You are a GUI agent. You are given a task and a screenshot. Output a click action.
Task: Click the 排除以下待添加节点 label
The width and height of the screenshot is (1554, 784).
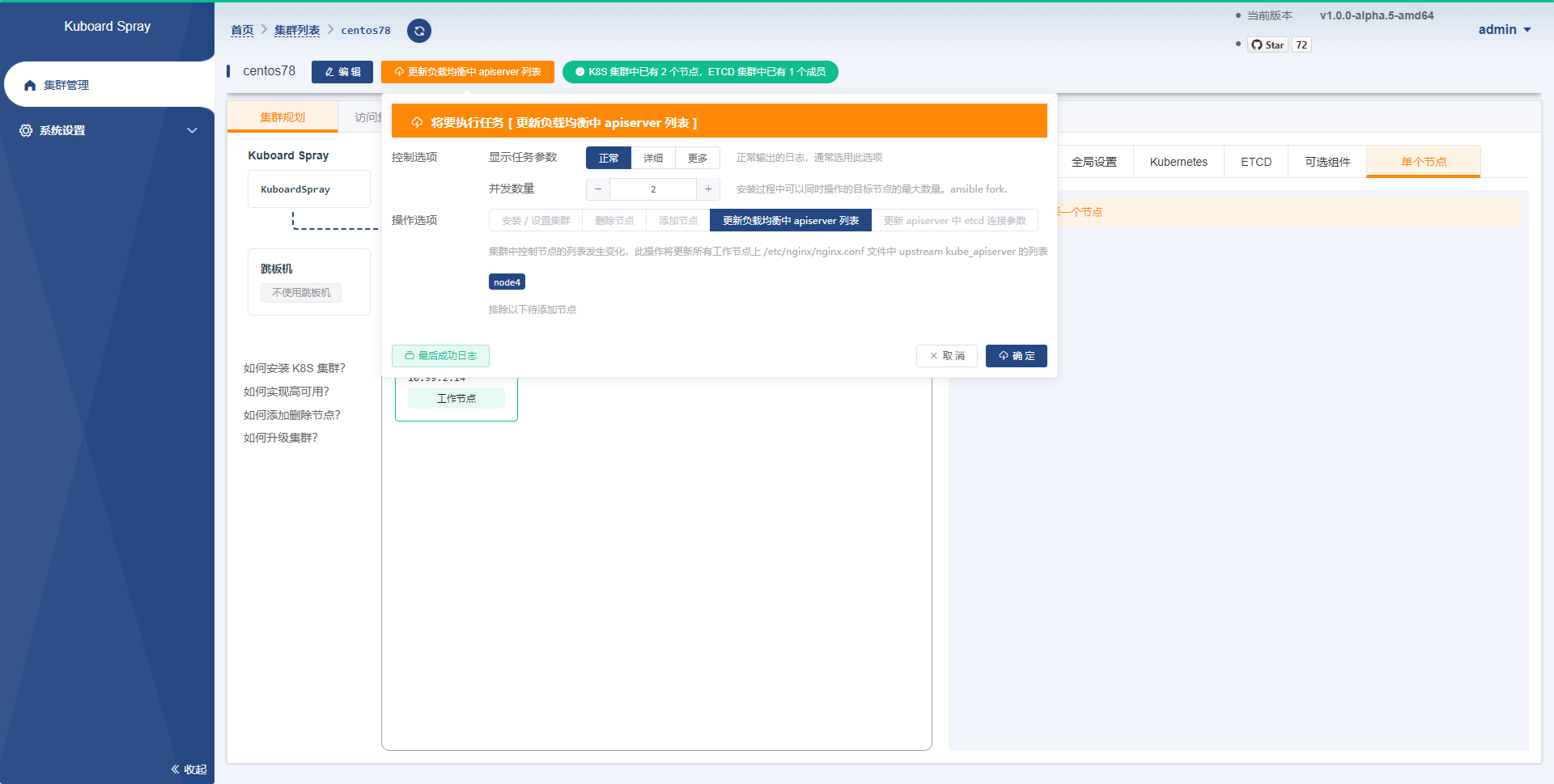[x=533, y=310]
